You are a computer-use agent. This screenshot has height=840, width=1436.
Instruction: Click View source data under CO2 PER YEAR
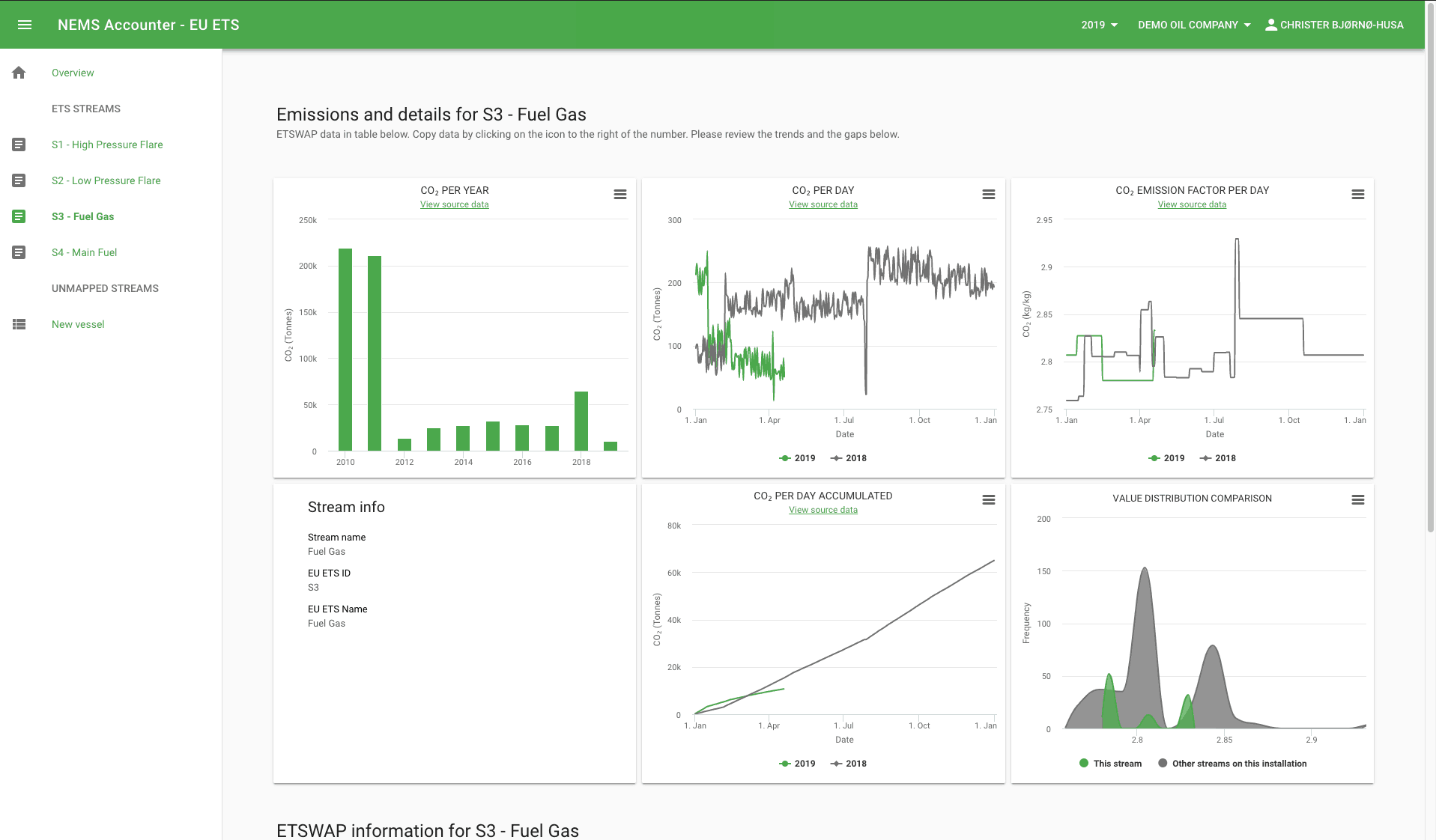(x=454, y=204)
